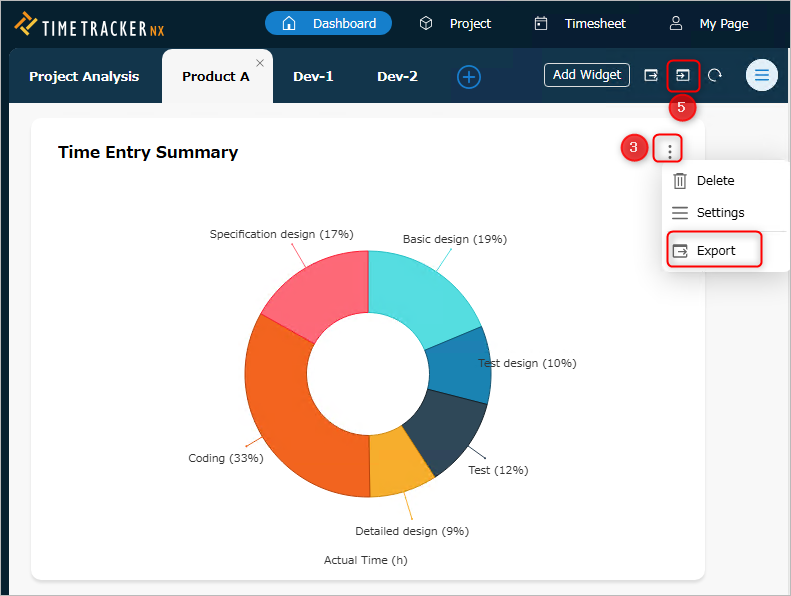
Task: Switch to the Project Analysis tab
Action: pos(84,76)
